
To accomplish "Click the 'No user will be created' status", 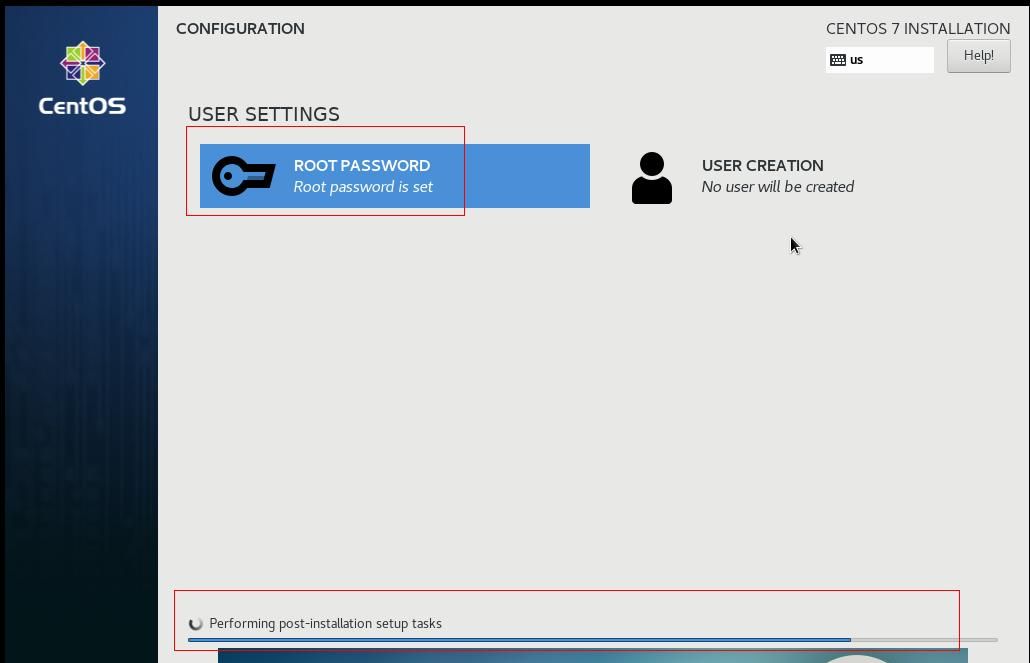I will (777, 187).
